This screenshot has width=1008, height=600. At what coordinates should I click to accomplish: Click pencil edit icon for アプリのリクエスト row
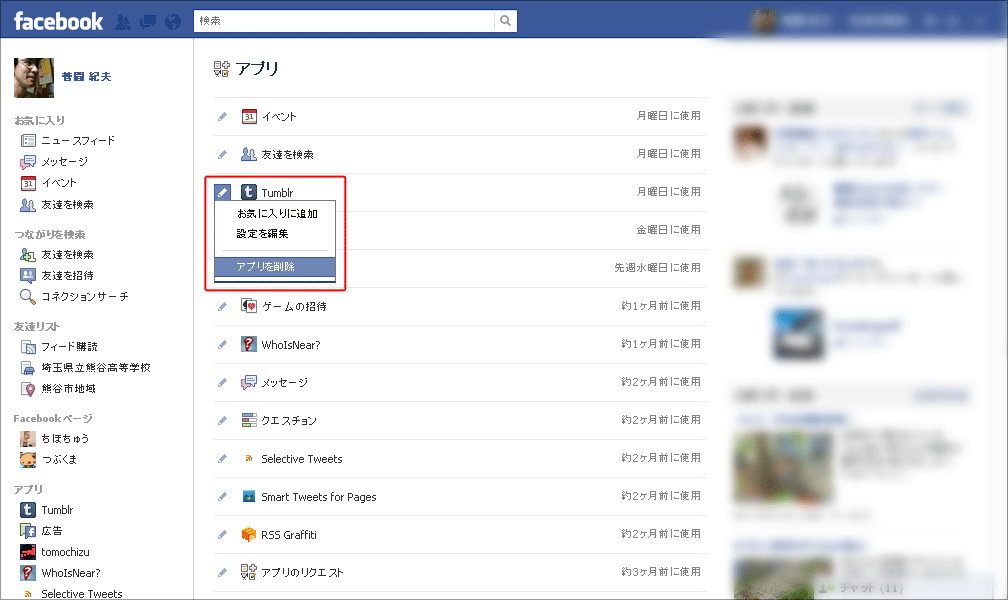[222, 572]
